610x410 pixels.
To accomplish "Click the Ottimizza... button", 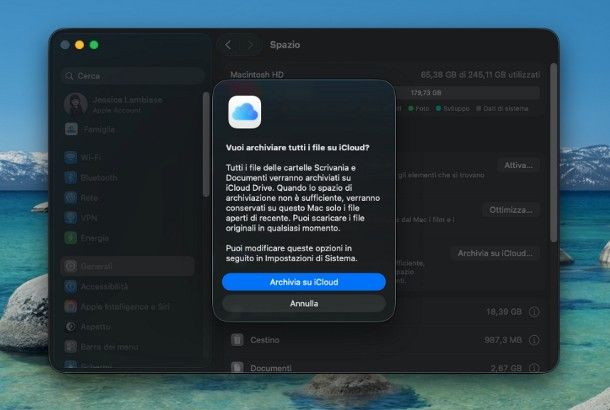I will (511, 210).
